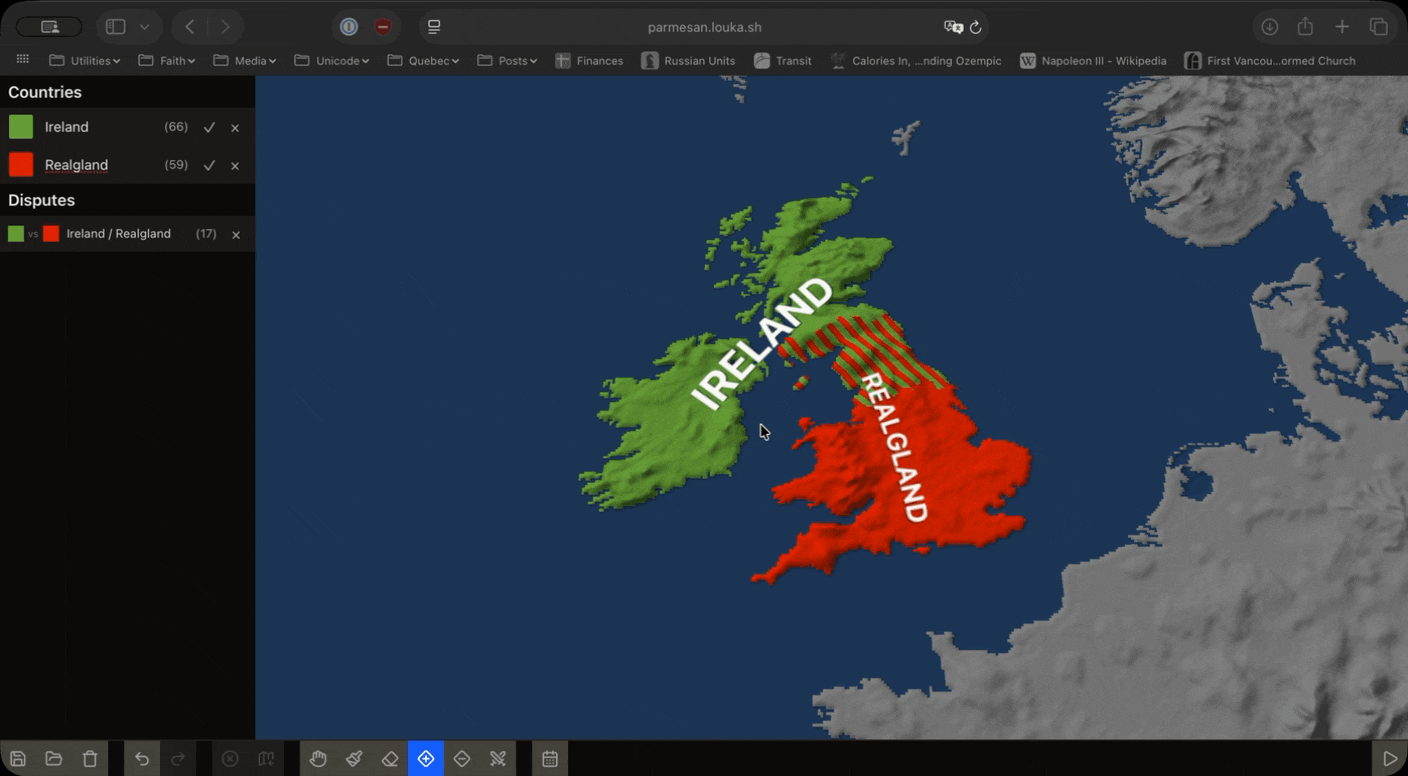Select the paintbrush tool

tap(354, 759)
